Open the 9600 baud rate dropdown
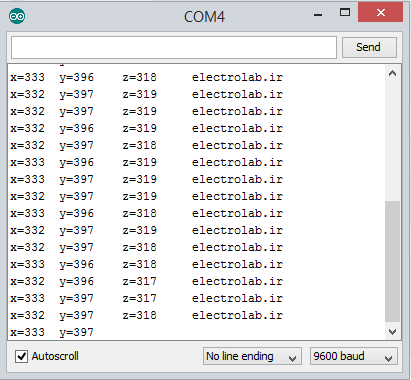The width and height of the screenshot is (411, 380). click(354, 356)
